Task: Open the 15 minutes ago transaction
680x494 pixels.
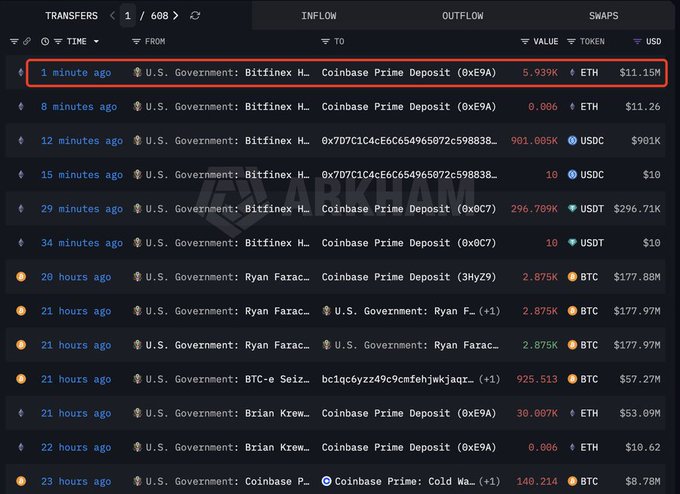Action: [x=82, y=175]
